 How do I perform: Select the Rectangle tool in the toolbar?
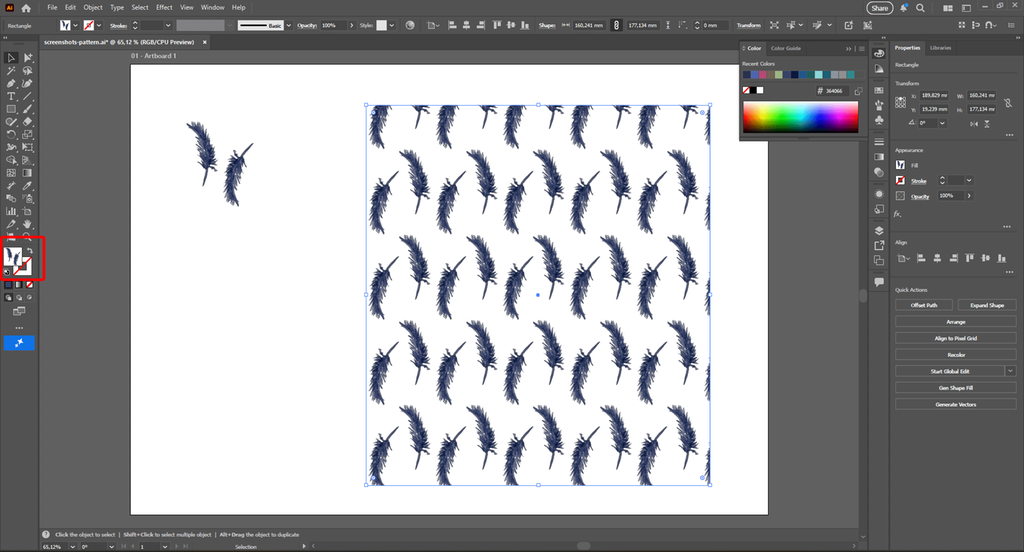pos(11,109)
